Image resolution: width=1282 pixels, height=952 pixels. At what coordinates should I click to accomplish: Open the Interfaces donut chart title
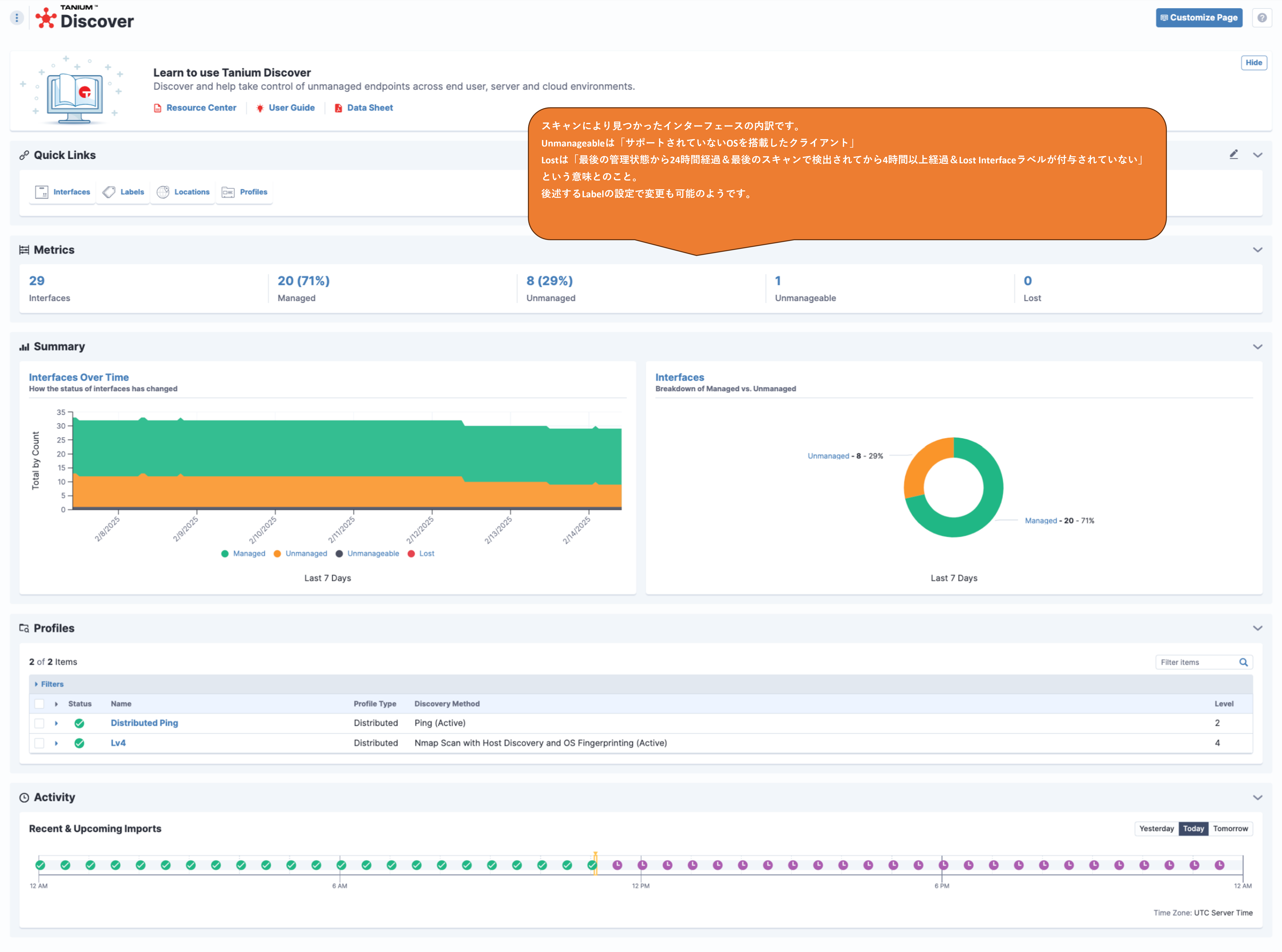[680, 377]
